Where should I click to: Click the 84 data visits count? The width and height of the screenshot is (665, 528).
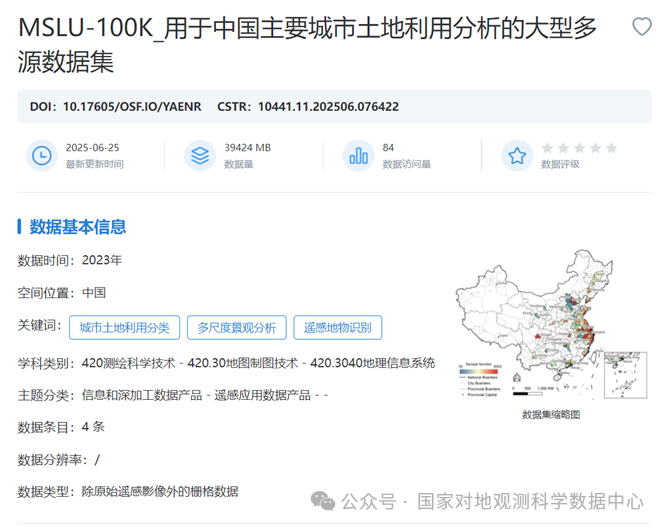[388, 148]
